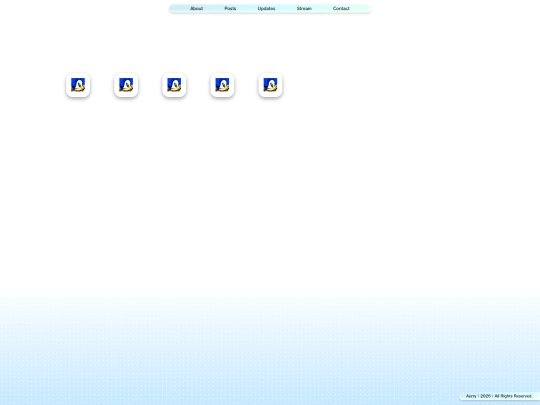This screenshot has height=405, width=540.
Task: Click the middle, third Sonic icon
Action: [174, 85]
